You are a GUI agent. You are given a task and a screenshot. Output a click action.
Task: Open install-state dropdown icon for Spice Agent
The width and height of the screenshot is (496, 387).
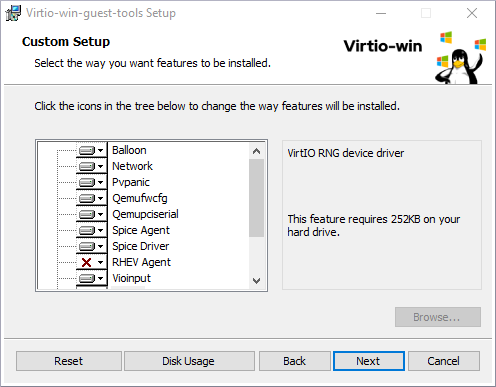(92, 230)
